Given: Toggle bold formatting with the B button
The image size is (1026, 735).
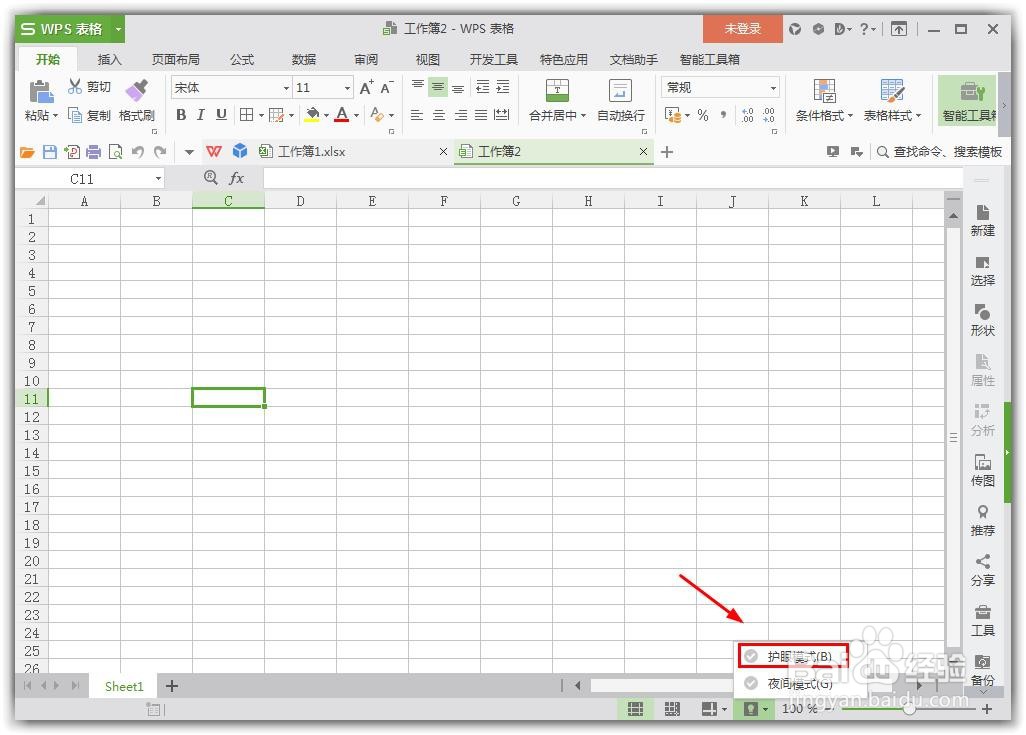Looking at the screenshot, I should pyautogui.click(x=180, y=115).
